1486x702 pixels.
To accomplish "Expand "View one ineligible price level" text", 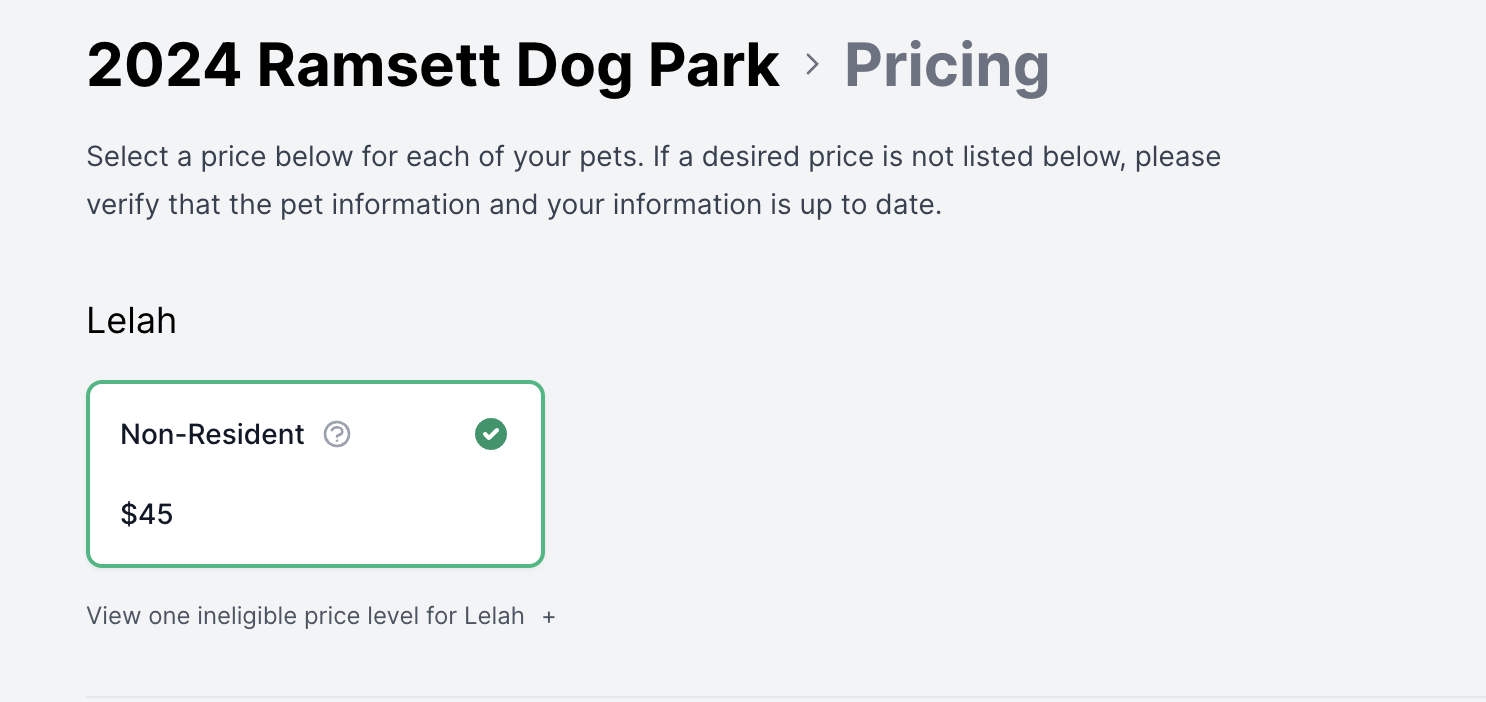I will tap(305, 616).
